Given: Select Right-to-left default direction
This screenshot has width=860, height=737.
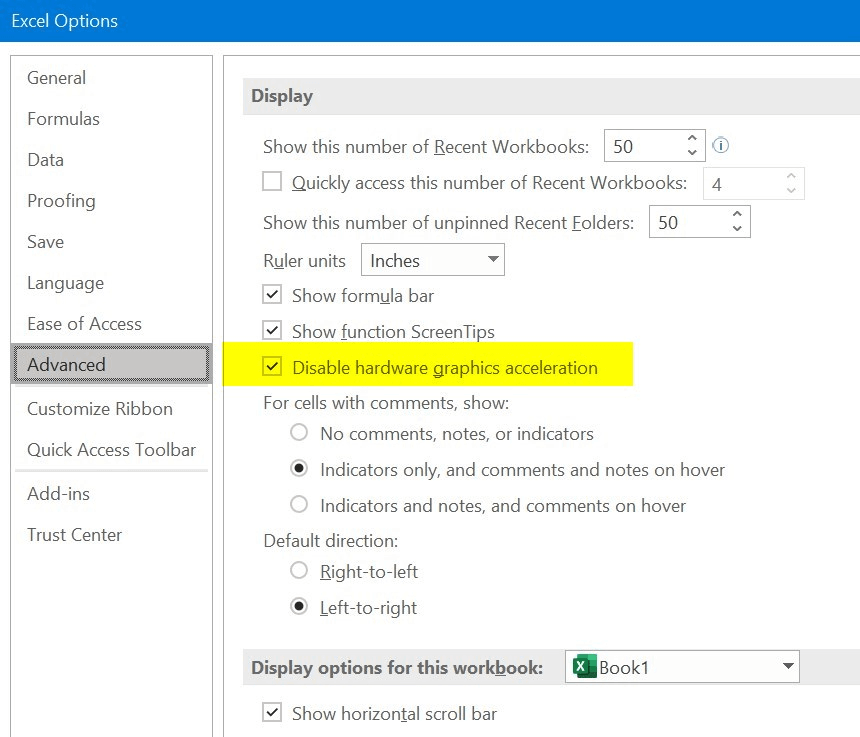Looking at the screenshot, I should click(x=299, y=571).
